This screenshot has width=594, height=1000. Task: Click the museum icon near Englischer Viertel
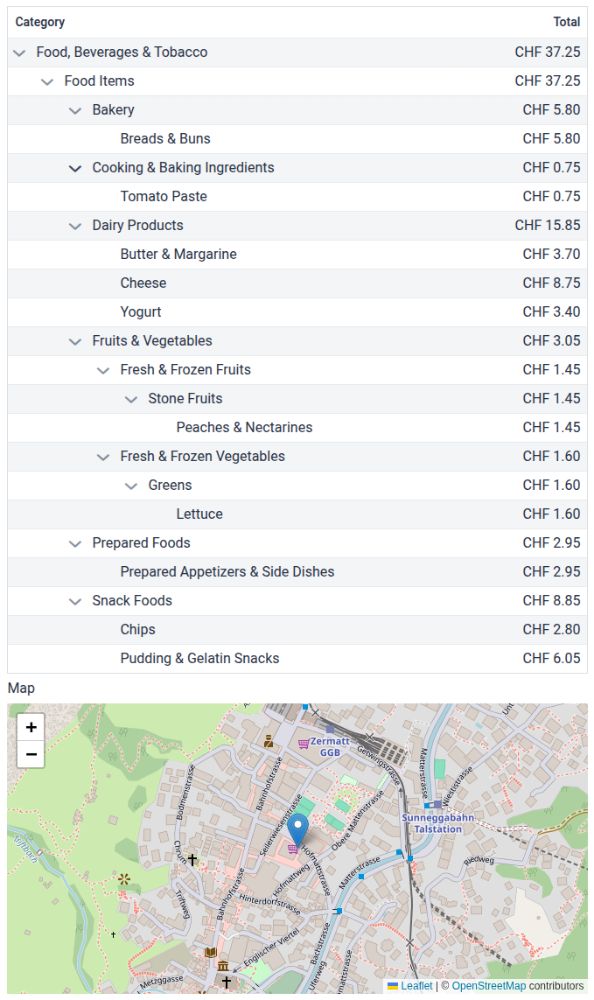pyautogui.click(x=223, y=966)
